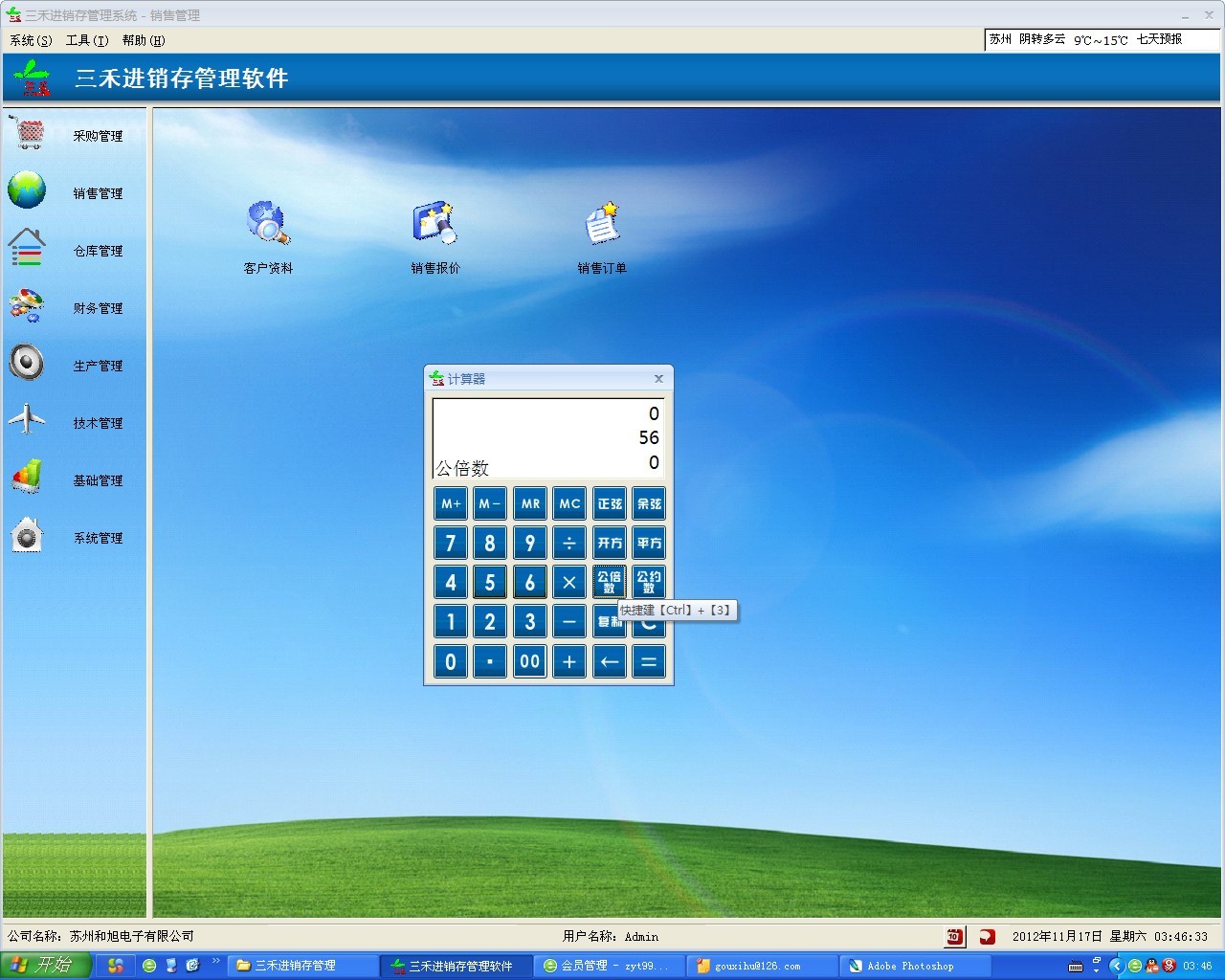The width and height of the screenshot is (1225, 980).
Task: Switch to 会员管理 taskbar item
Action: tap(609, 966)
